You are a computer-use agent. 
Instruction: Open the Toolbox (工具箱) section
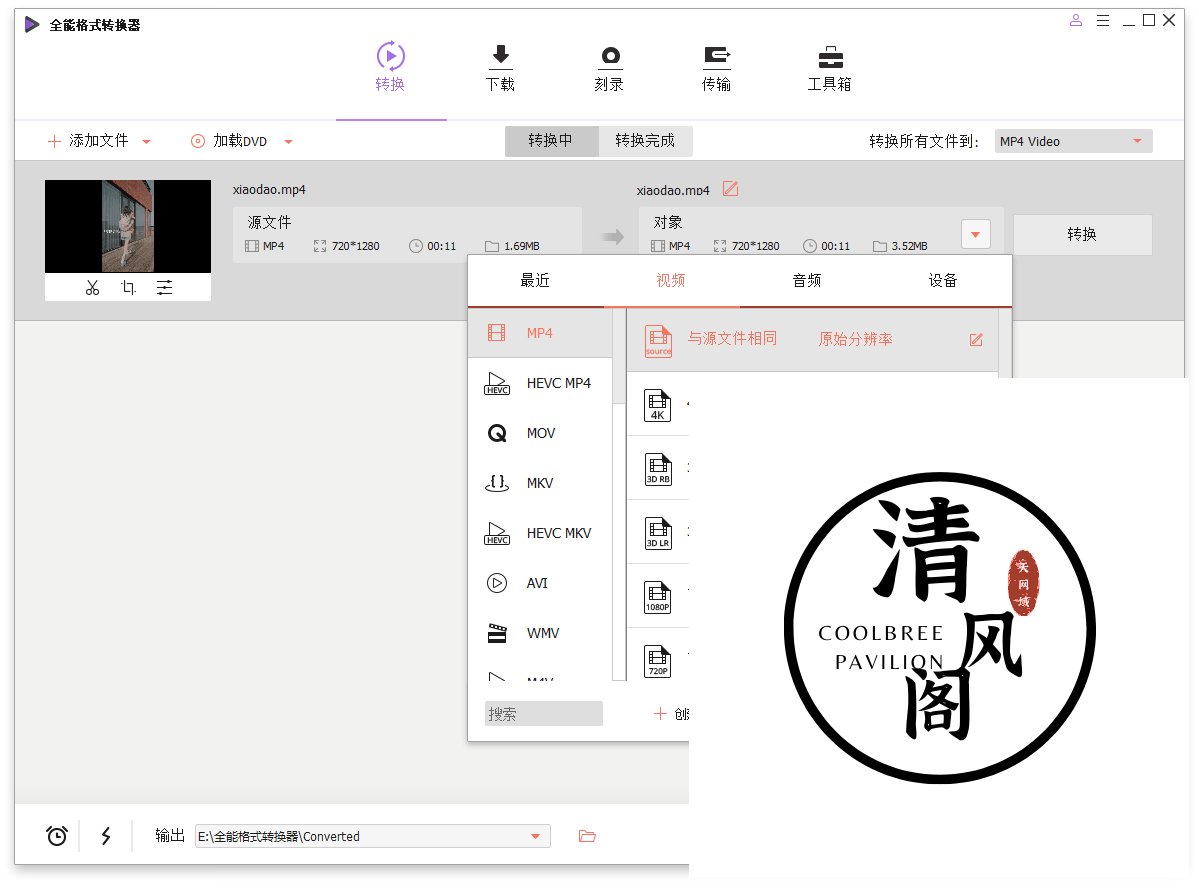830,67
